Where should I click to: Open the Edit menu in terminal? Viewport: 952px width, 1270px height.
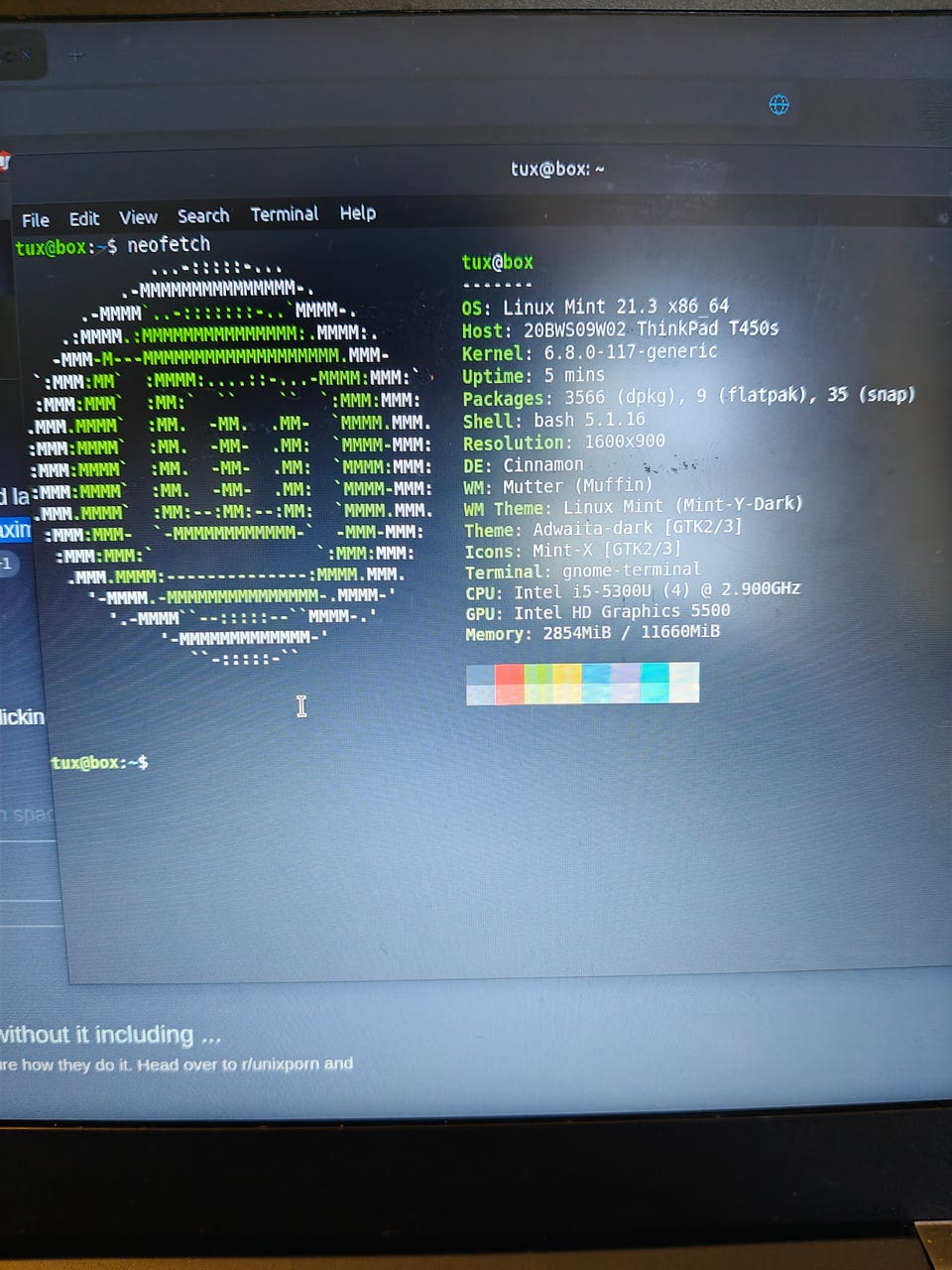tap(84, 219)
